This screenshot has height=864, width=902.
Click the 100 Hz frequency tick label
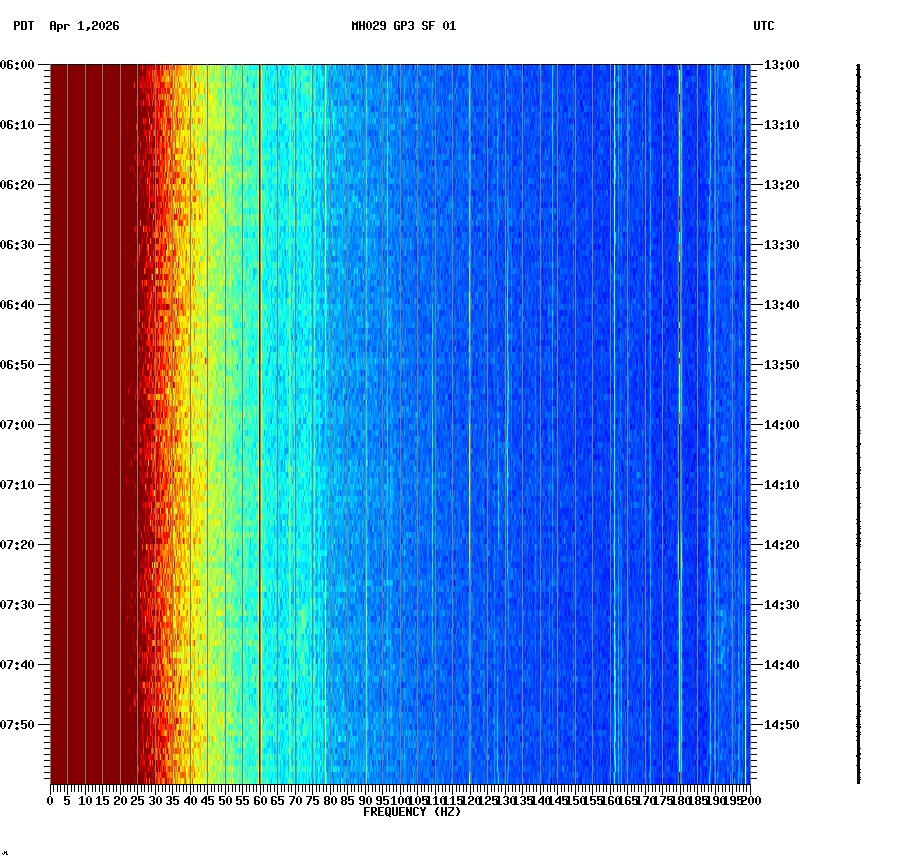coord(397,800)
